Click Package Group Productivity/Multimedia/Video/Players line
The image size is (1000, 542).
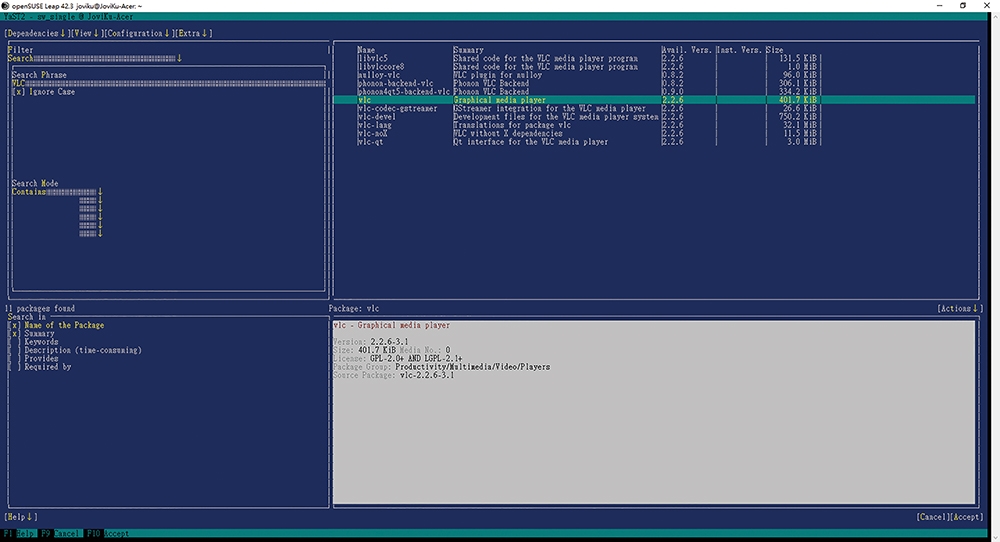click(x=441, y=367)
